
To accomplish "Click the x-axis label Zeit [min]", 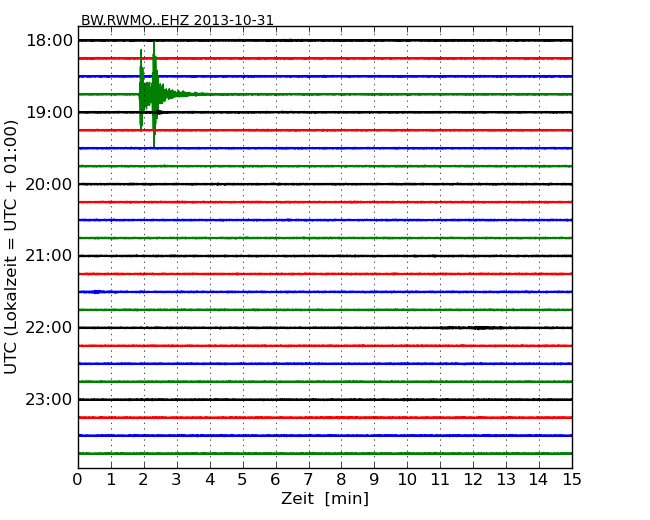I will pos(325,498).
